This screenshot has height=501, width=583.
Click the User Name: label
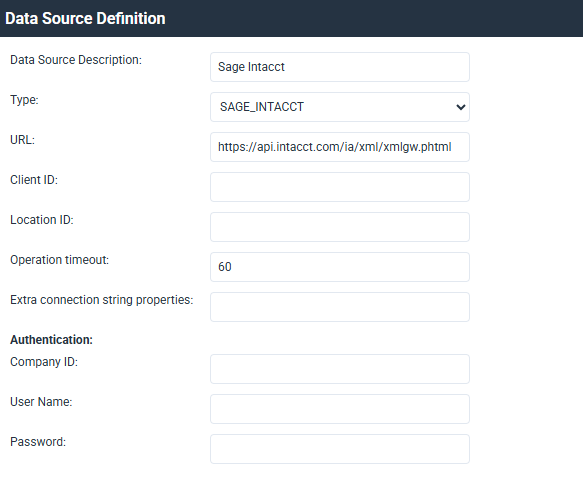pyautogui.click(x=41, y=402)
